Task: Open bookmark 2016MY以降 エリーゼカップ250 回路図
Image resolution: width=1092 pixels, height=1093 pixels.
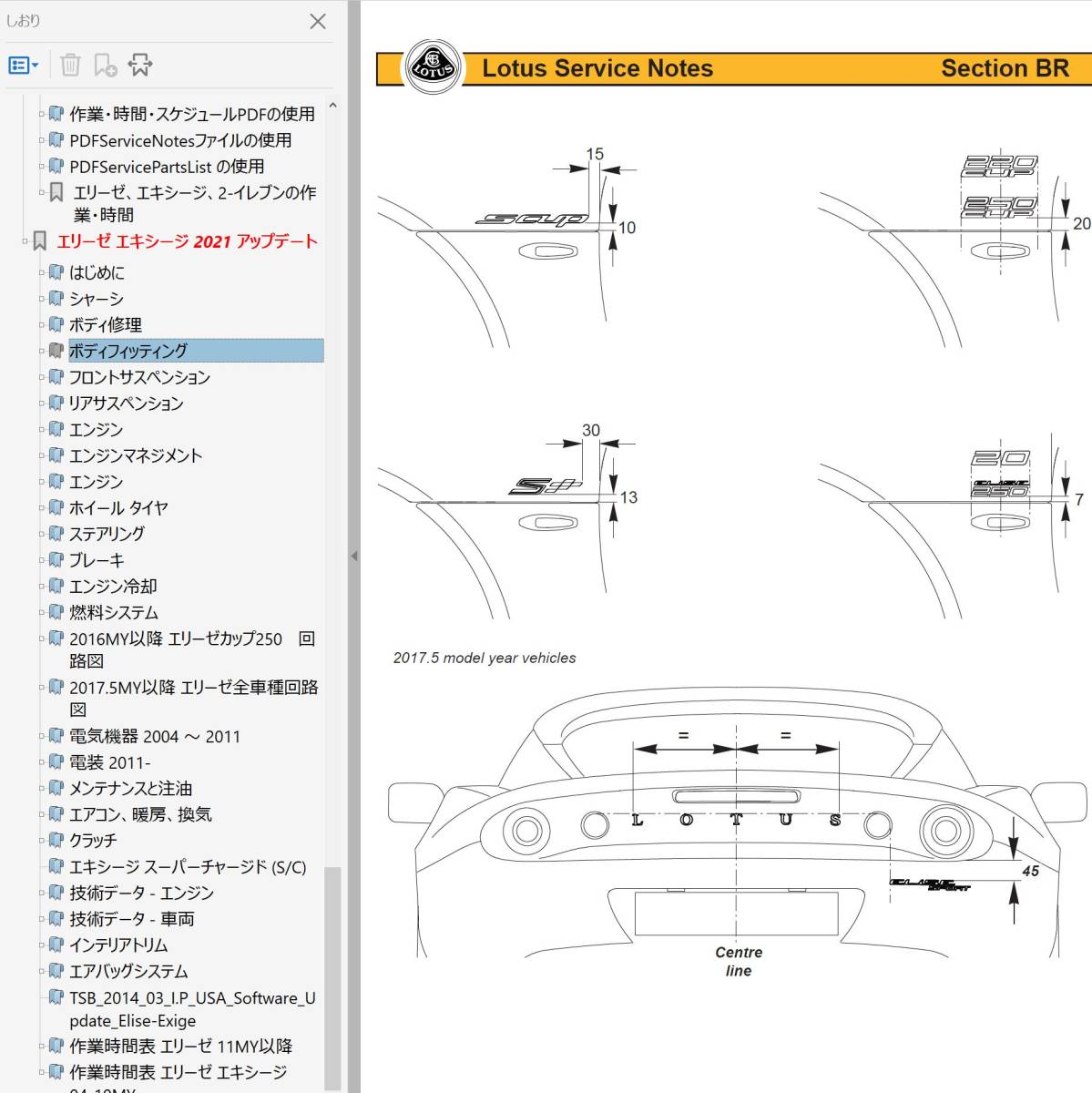Action: coord(192,649)
